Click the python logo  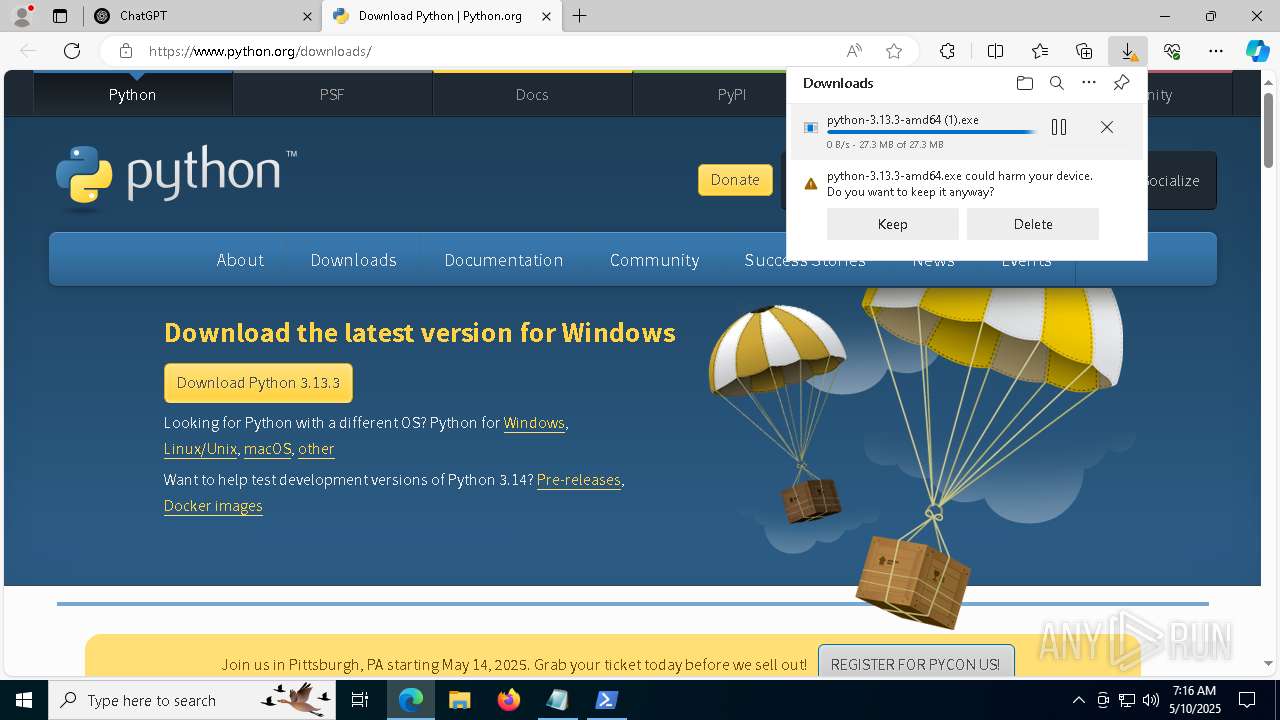coord(176,176)
